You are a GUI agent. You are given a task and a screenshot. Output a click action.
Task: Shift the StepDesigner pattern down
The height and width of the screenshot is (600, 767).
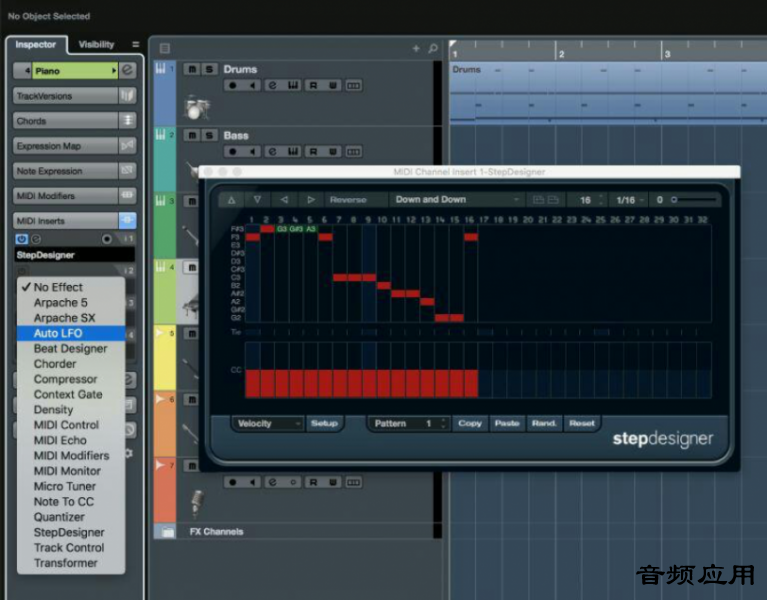[x=257, y=200]
